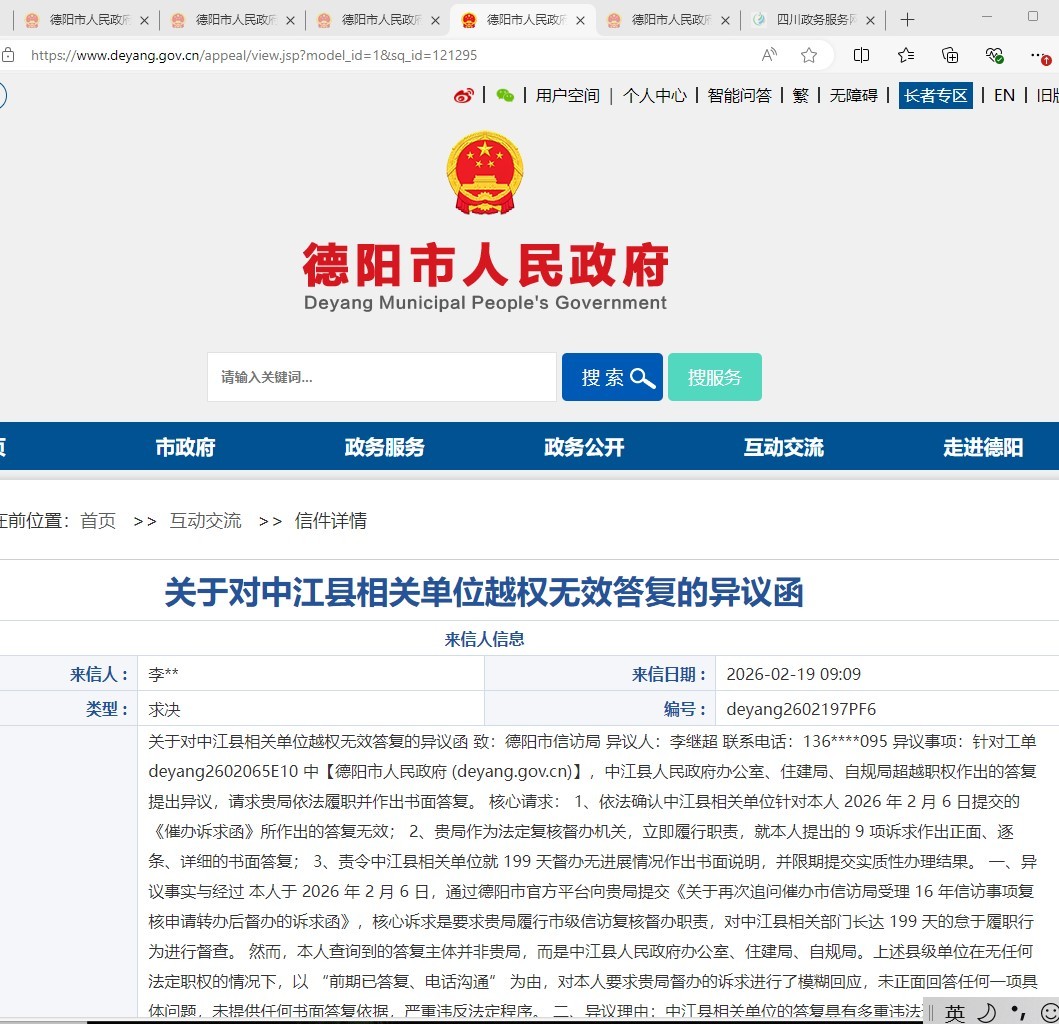The width and height of the screenshot is (1059, 1024).
Task: Add this page to favorites with star icon
Action: coord(809,55)
